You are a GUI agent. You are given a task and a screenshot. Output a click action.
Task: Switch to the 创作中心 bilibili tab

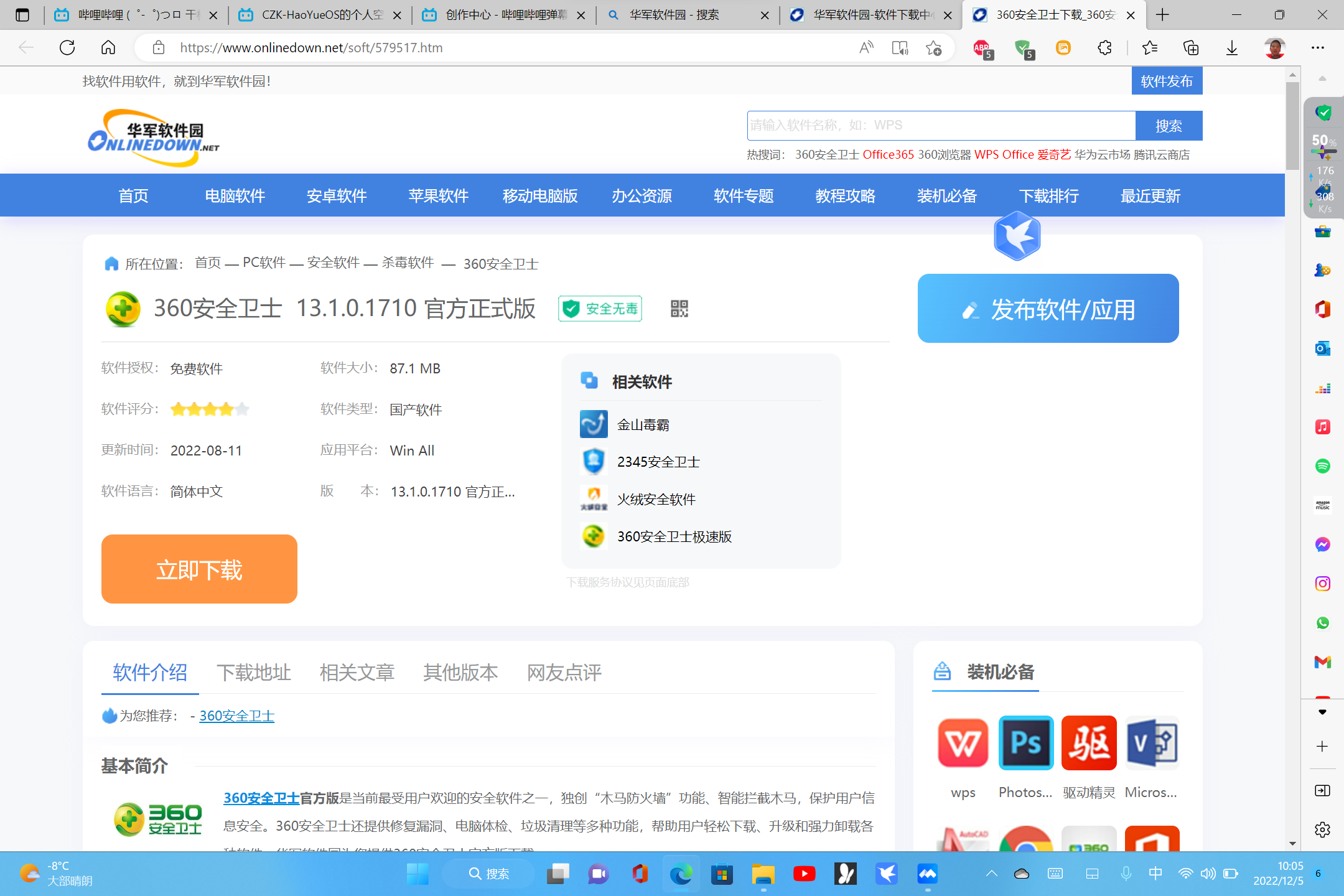point(504,15)
